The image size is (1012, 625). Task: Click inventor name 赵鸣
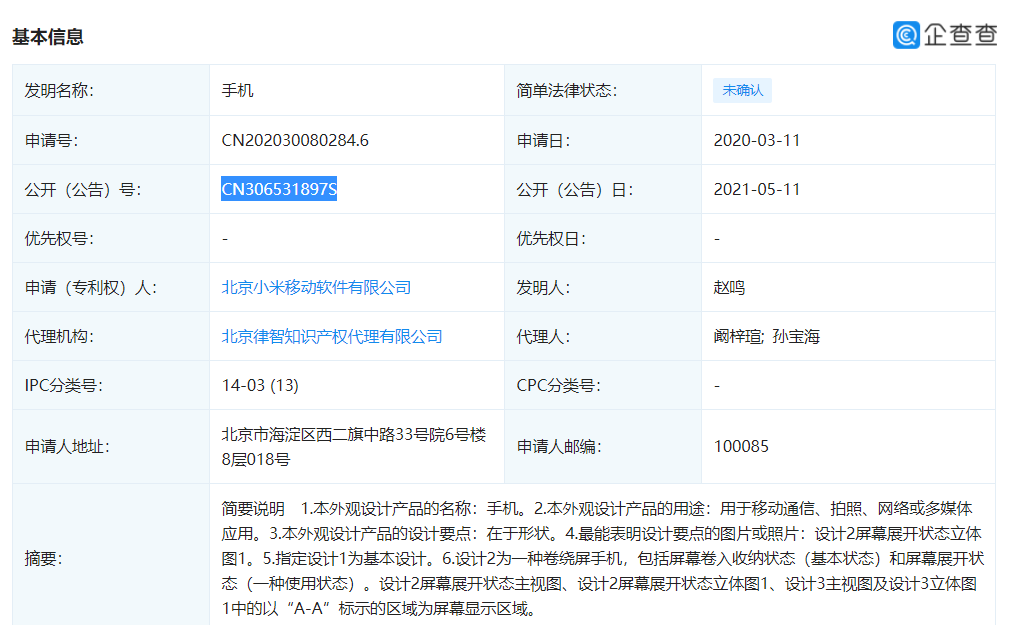pos(729,287)
